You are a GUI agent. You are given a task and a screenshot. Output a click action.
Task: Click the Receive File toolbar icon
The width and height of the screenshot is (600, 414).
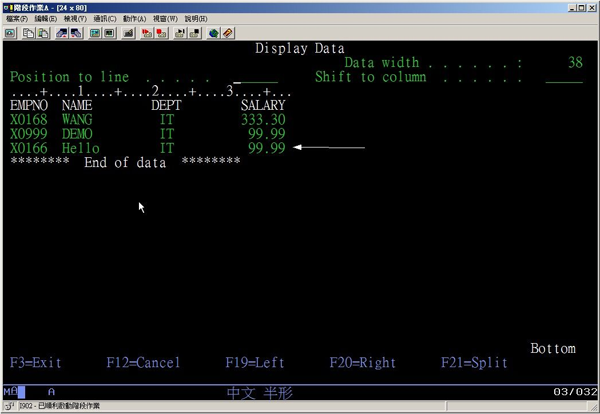[x=77, y=33]
